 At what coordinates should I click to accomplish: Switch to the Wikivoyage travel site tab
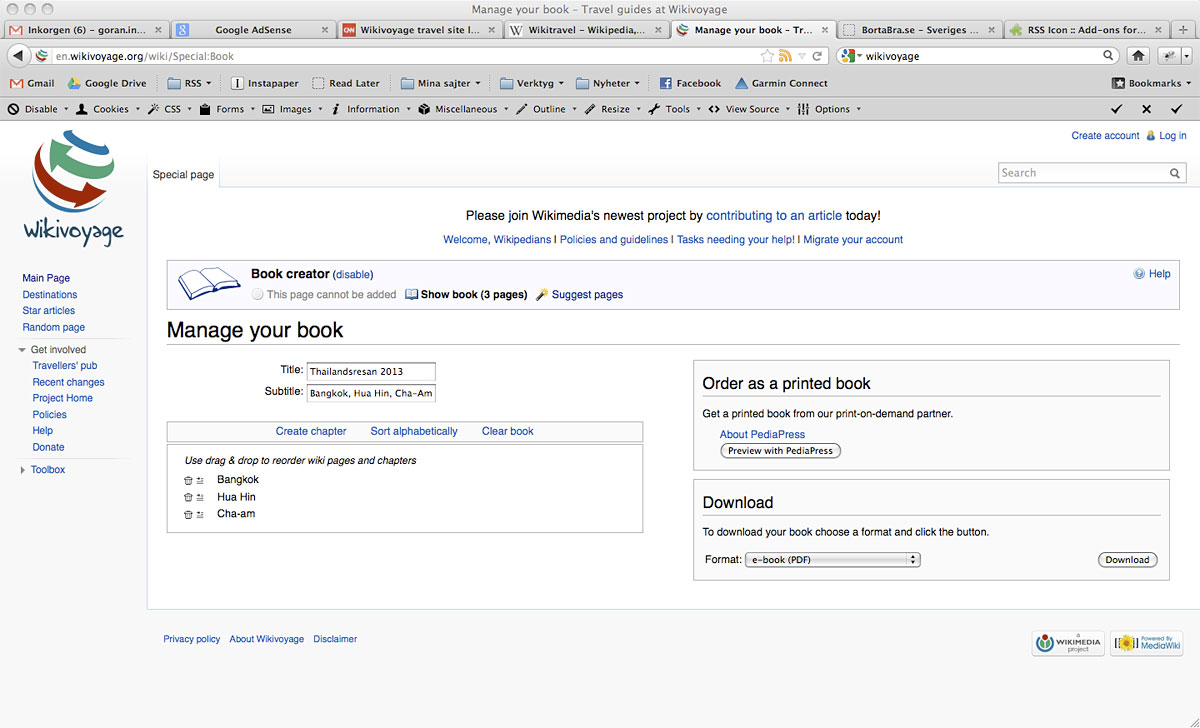click(419, 30)
